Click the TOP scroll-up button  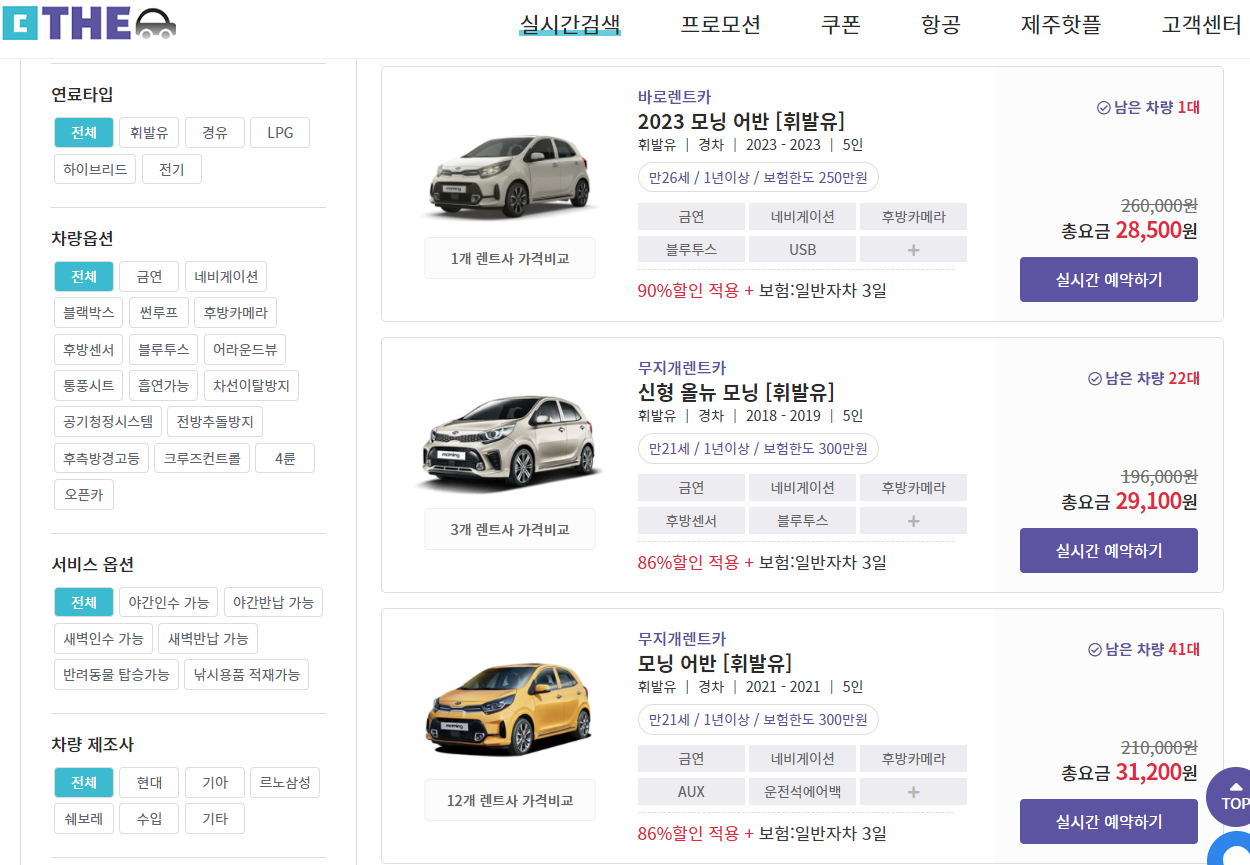pyautogui.click(x=1234, y=797)
